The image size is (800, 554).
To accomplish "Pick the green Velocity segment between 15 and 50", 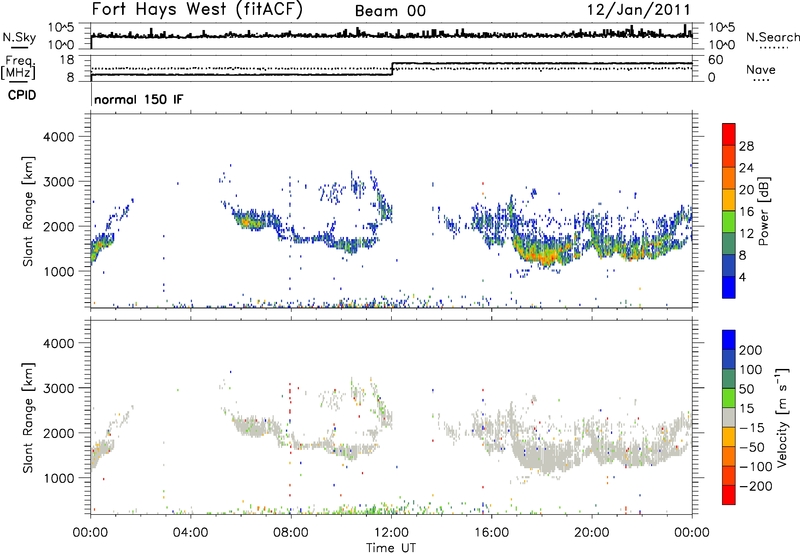I will tap(729, 398).
